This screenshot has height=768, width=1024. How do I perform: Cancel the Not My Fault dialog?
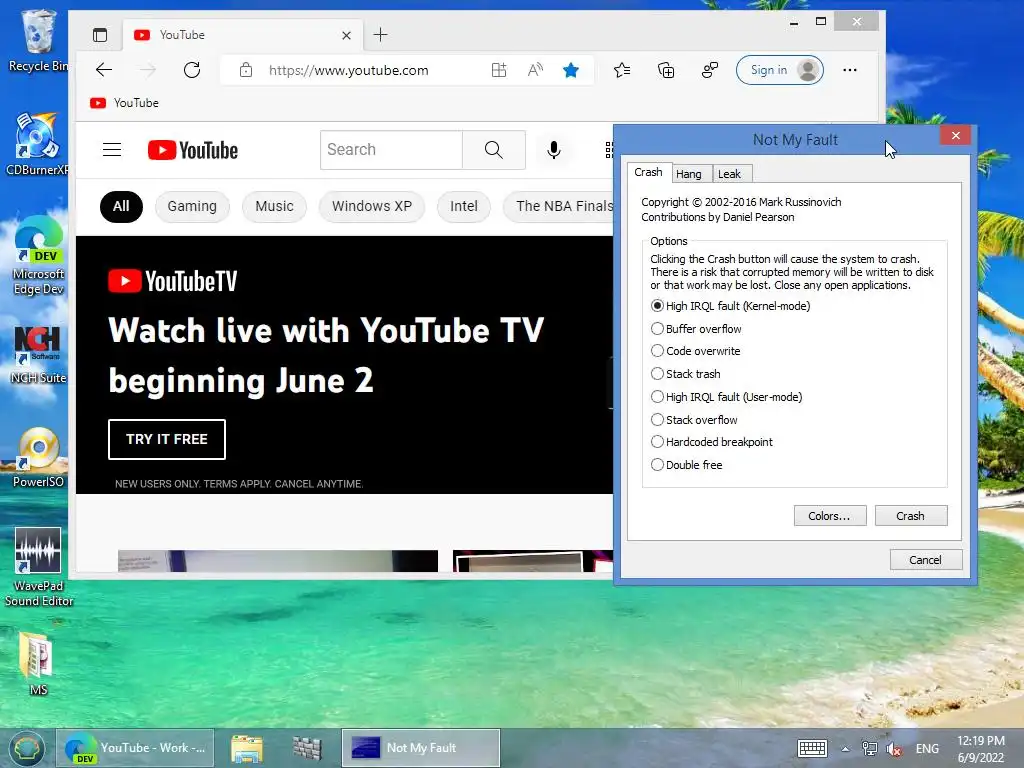click(925, 560)
